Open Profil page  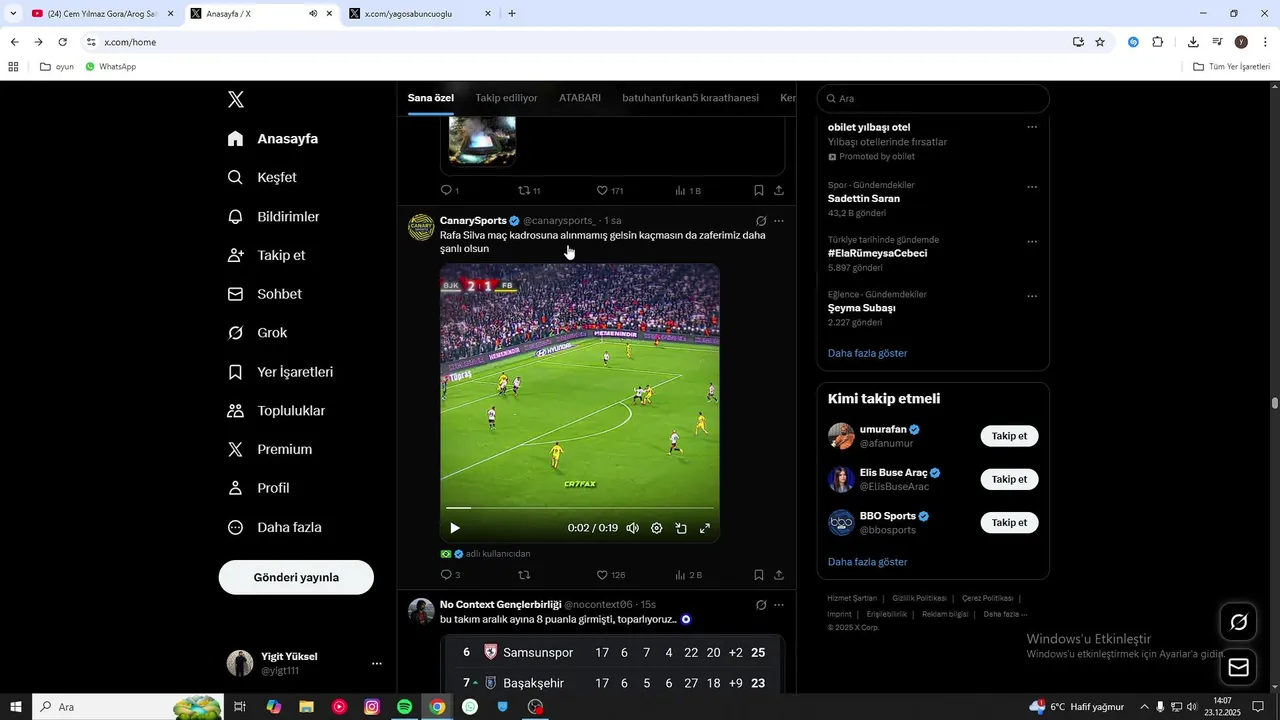[x=258, y=488]
